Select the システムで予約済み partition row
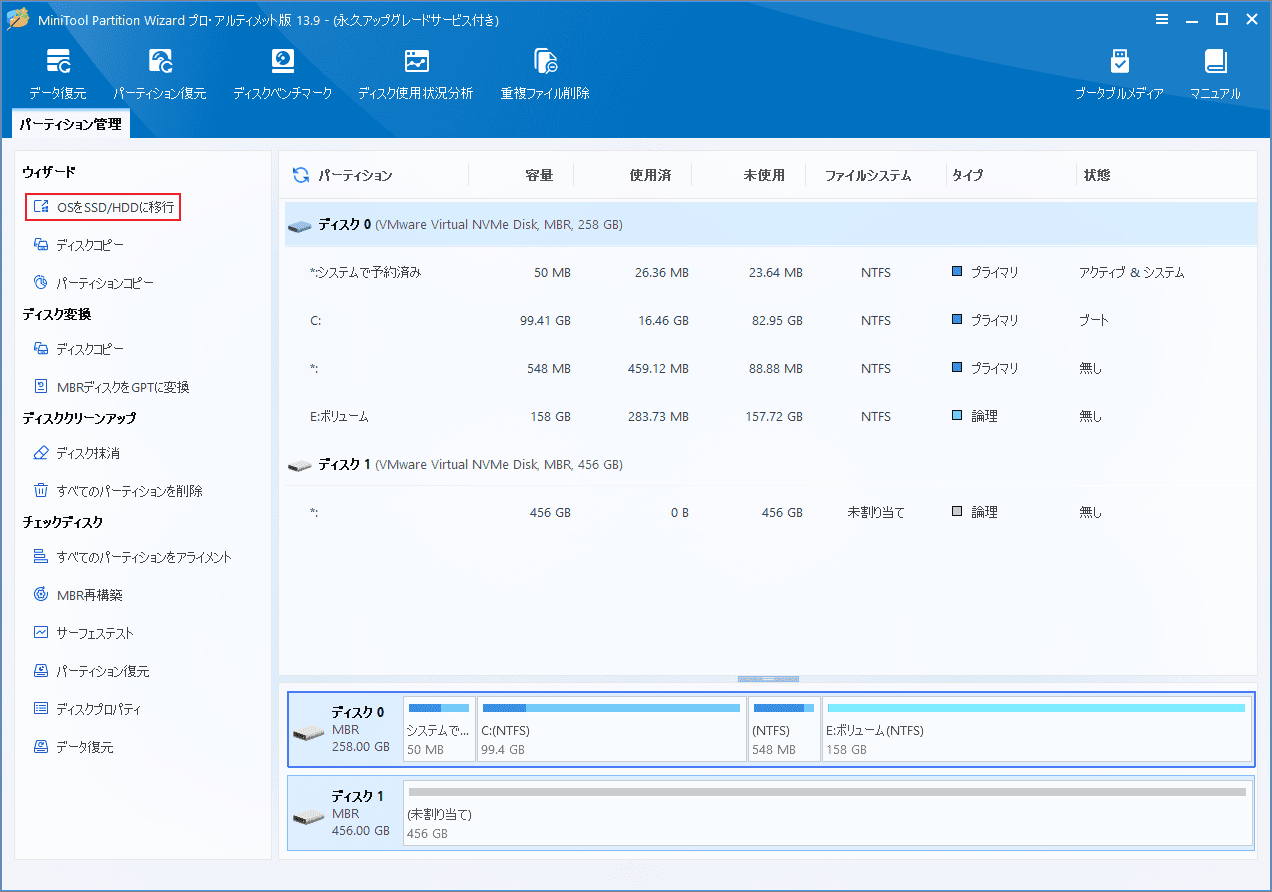Screen dimensions: 1272x892 coord(771,272)
